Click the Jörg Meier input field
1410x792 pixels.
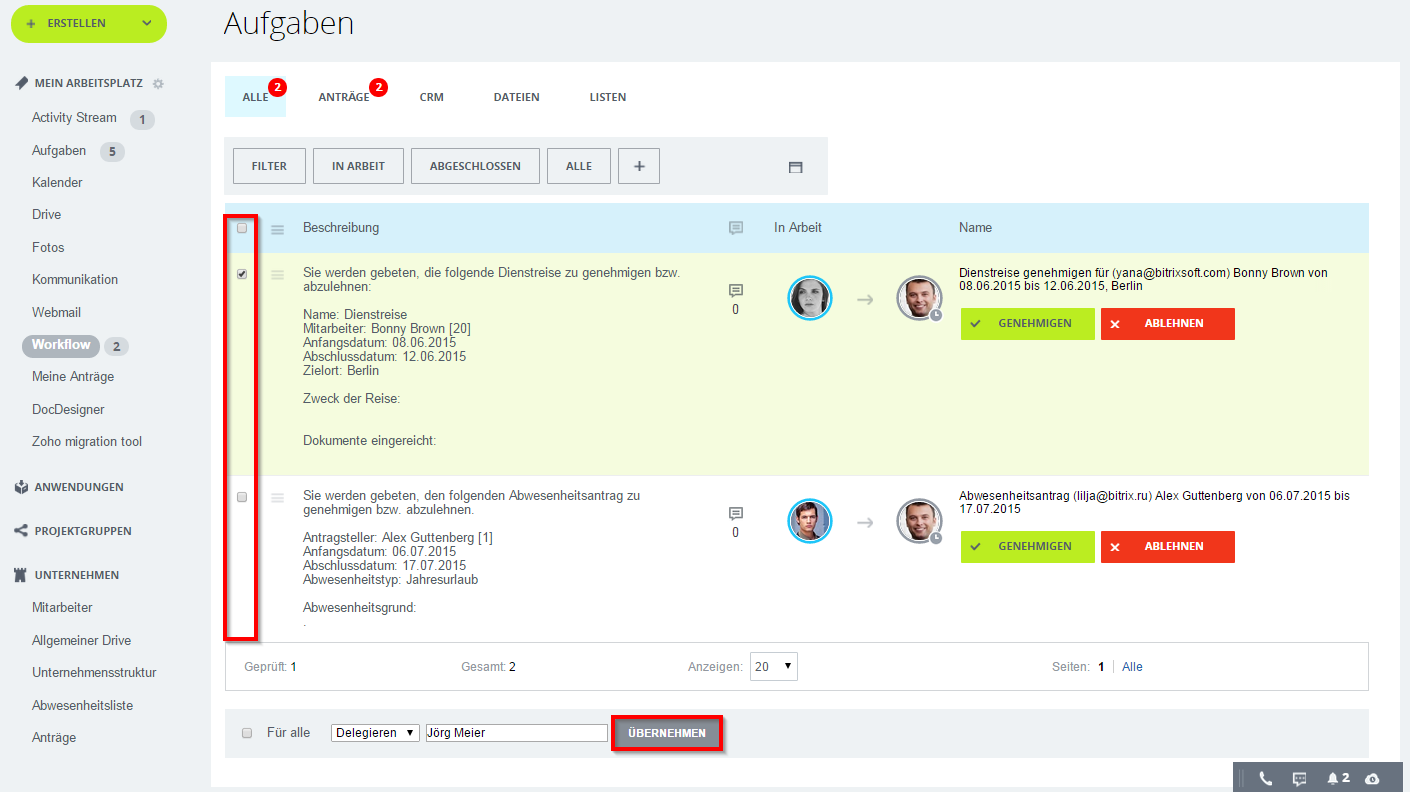[x=516, y=732]
